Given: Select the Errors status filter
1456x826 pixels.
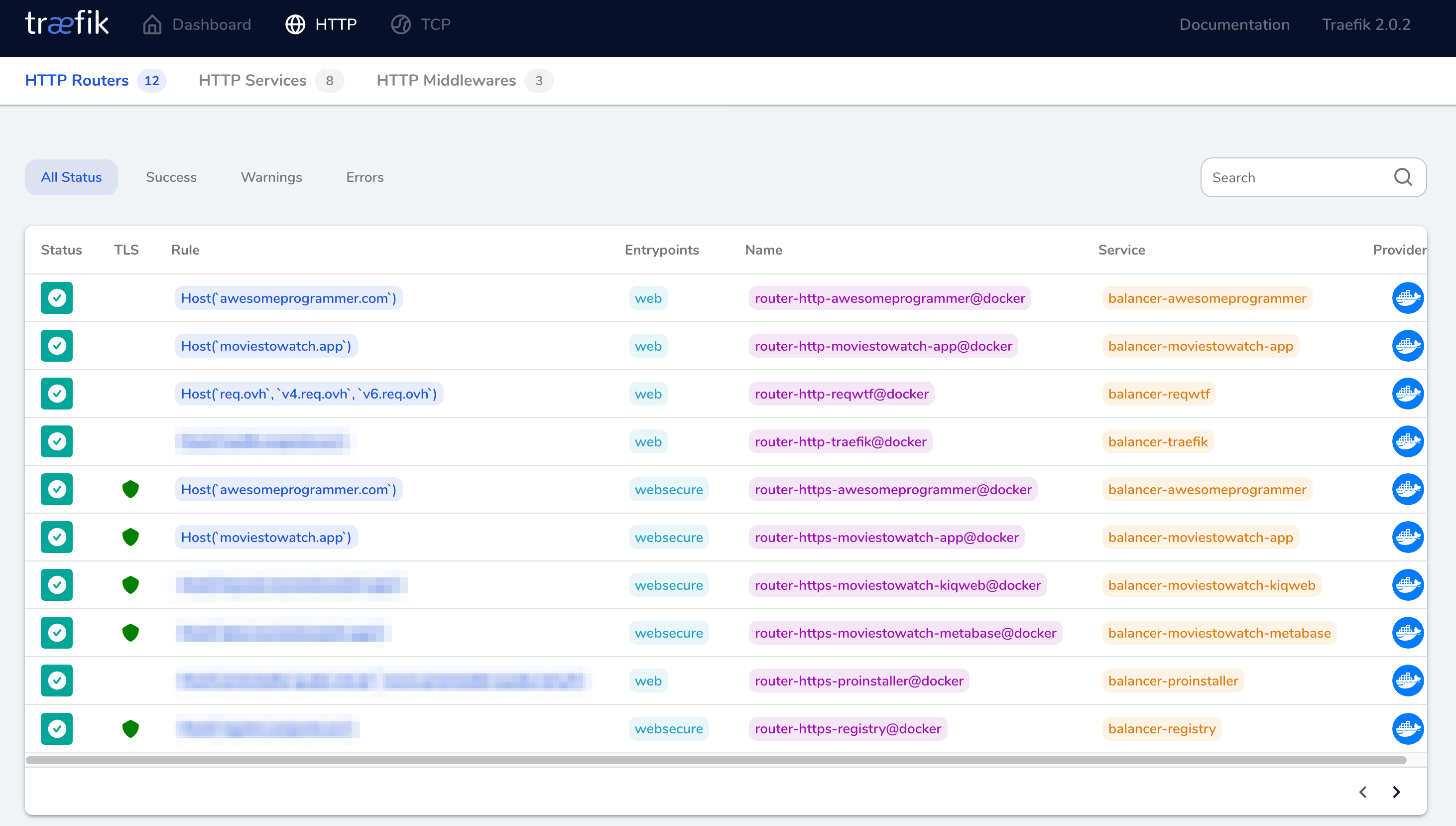Looking at the screenshot, I should [x=364, y=177].
